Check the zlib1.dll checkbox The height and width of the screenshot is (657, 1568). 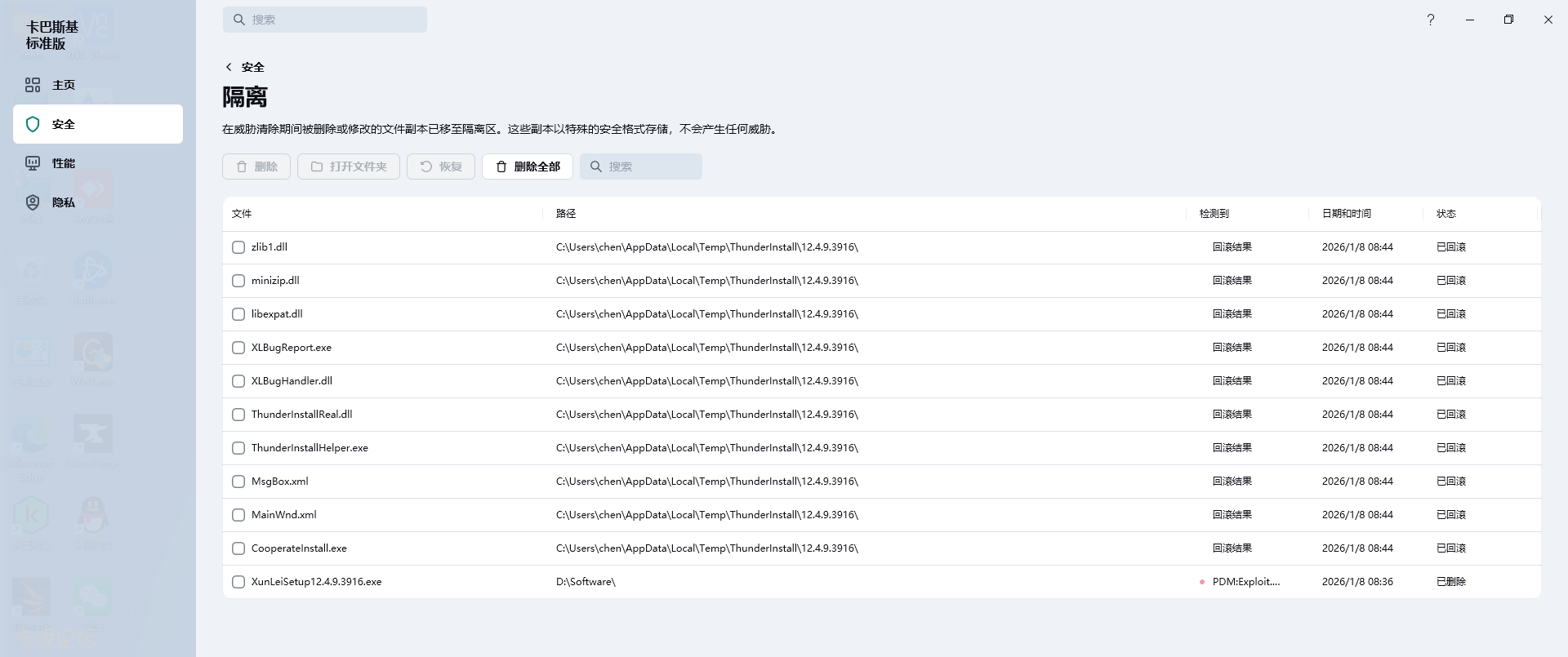coord(238,247)
